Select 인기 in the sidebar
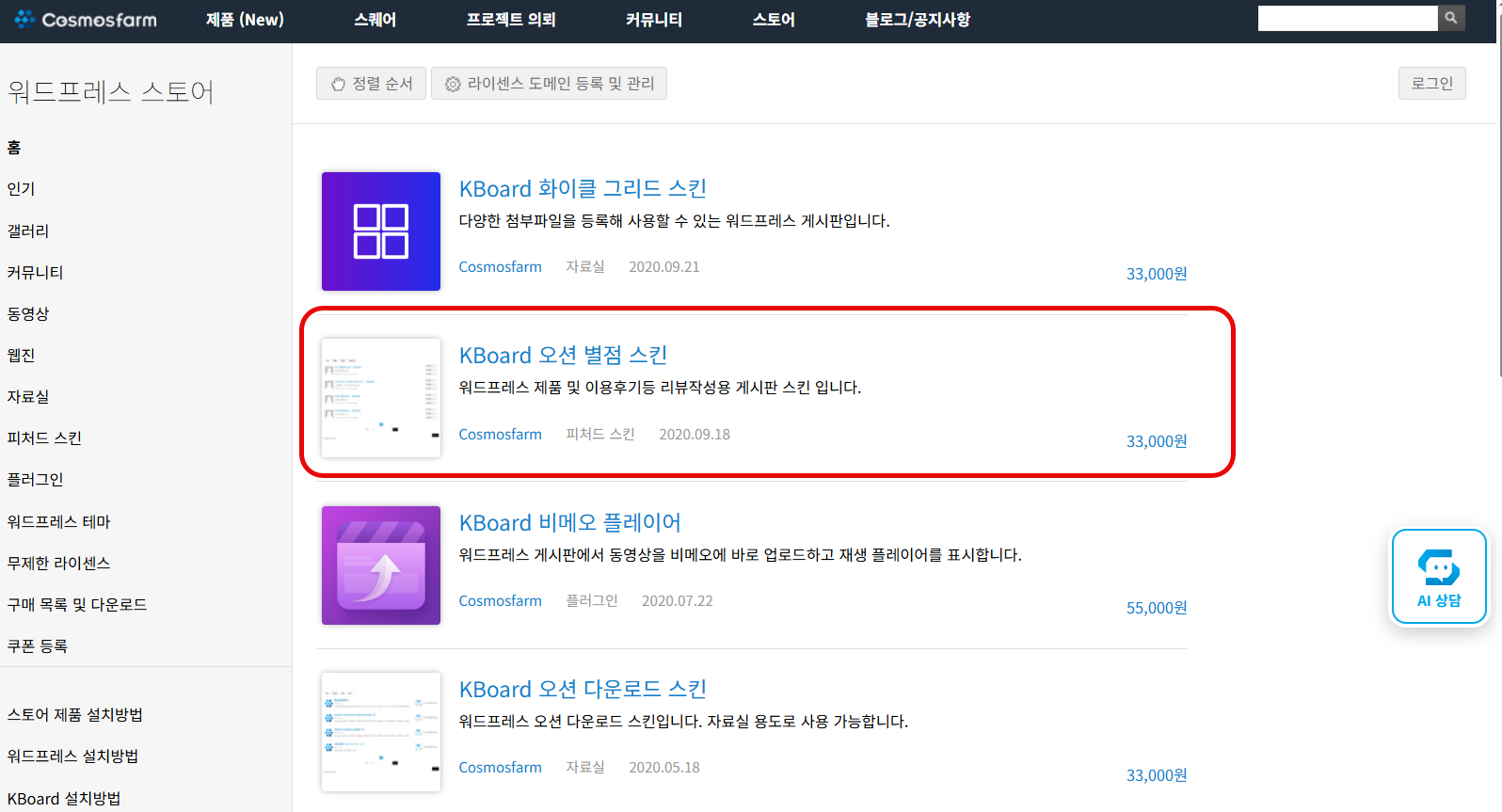This screenshot has width=1502, height=812. click(x=21, y=189)
